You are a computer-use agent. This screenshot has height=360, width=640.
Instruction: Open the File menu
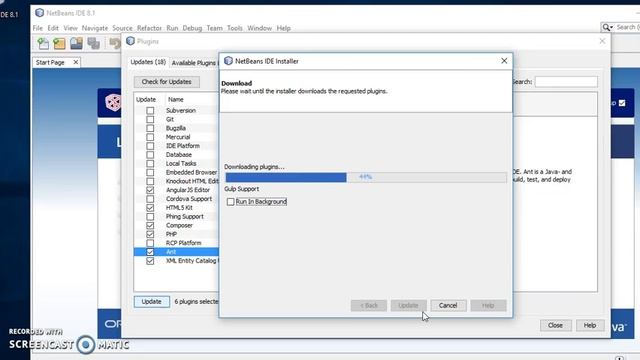pyautogui.click(x=38, y=28)
